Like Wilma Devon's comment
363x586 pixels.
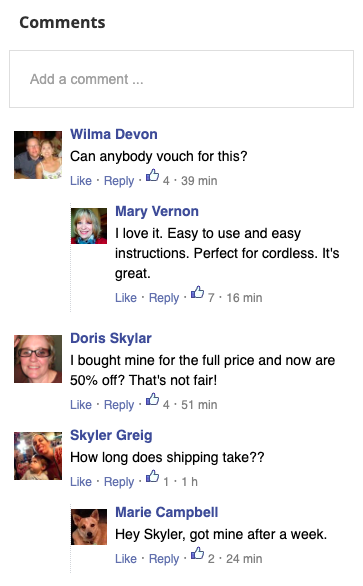point(81,181)
